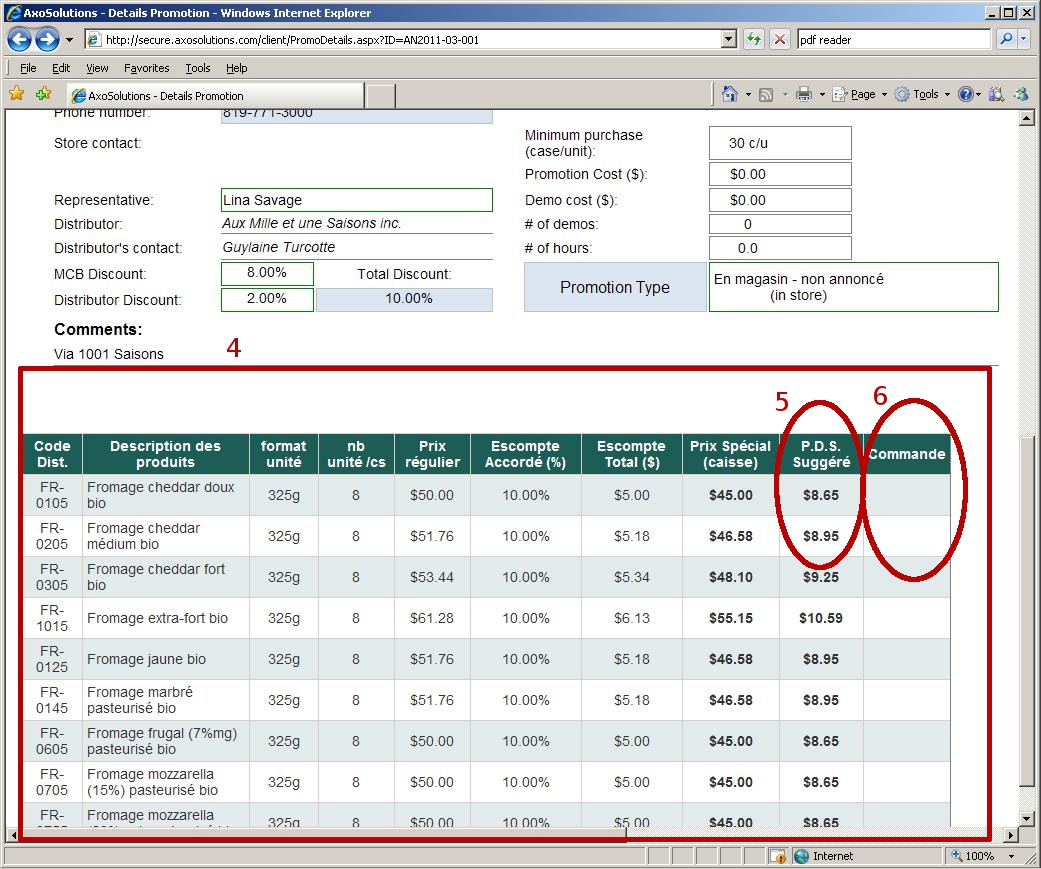The height and width of the screenshot is (869, 1041).
Task: Open the Edit menu
Action: coord(61,68)
